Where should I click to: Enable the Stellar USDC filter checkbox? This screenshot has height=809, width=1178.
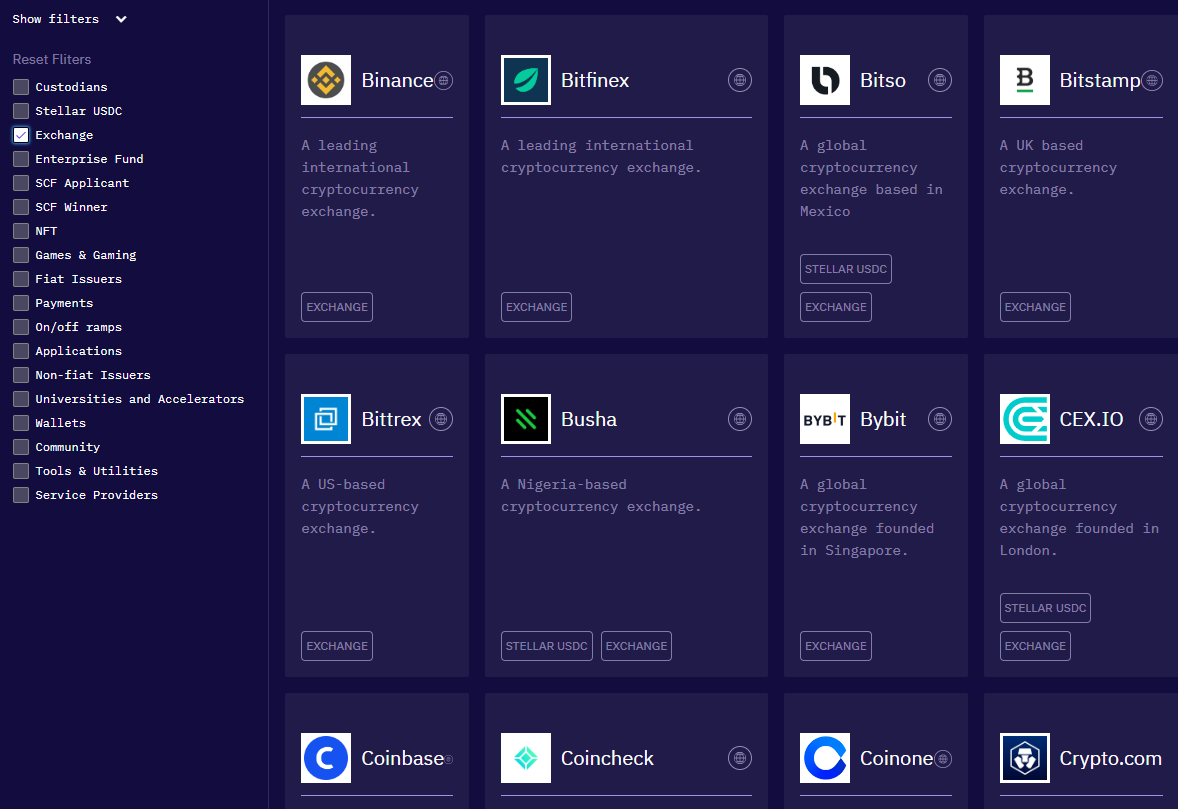(x=21, y=111)
